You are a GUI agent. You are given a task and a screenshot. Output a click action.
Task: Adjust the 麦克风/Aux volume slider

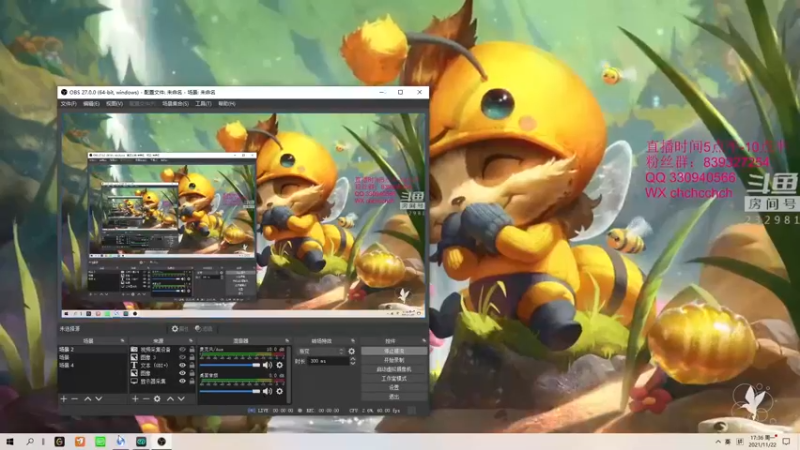click(x=230, y=365)
